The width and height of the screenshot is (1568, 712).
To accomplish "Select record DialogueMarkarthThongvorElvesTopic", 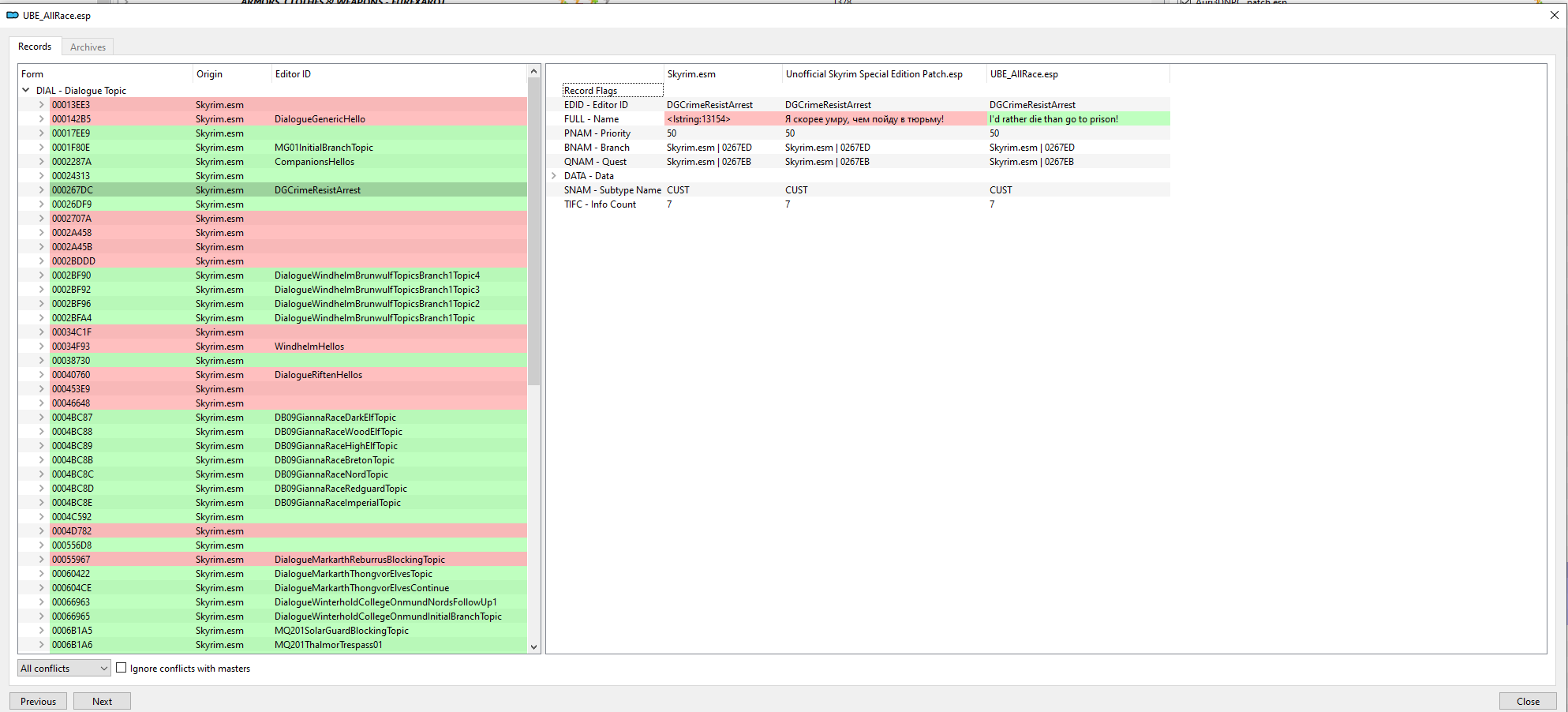I will point(288,574).
